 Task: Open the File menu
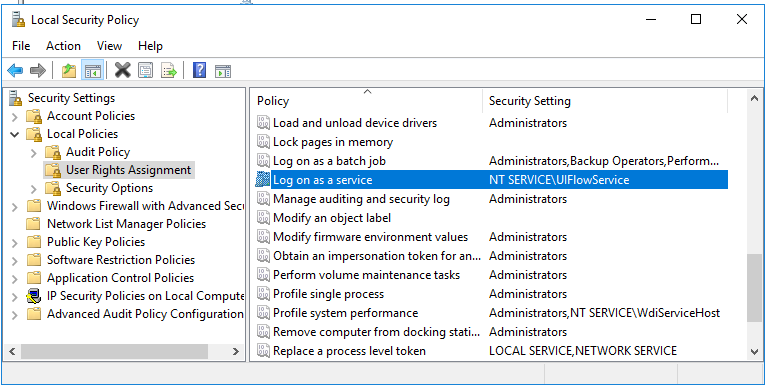pos(21,46)
